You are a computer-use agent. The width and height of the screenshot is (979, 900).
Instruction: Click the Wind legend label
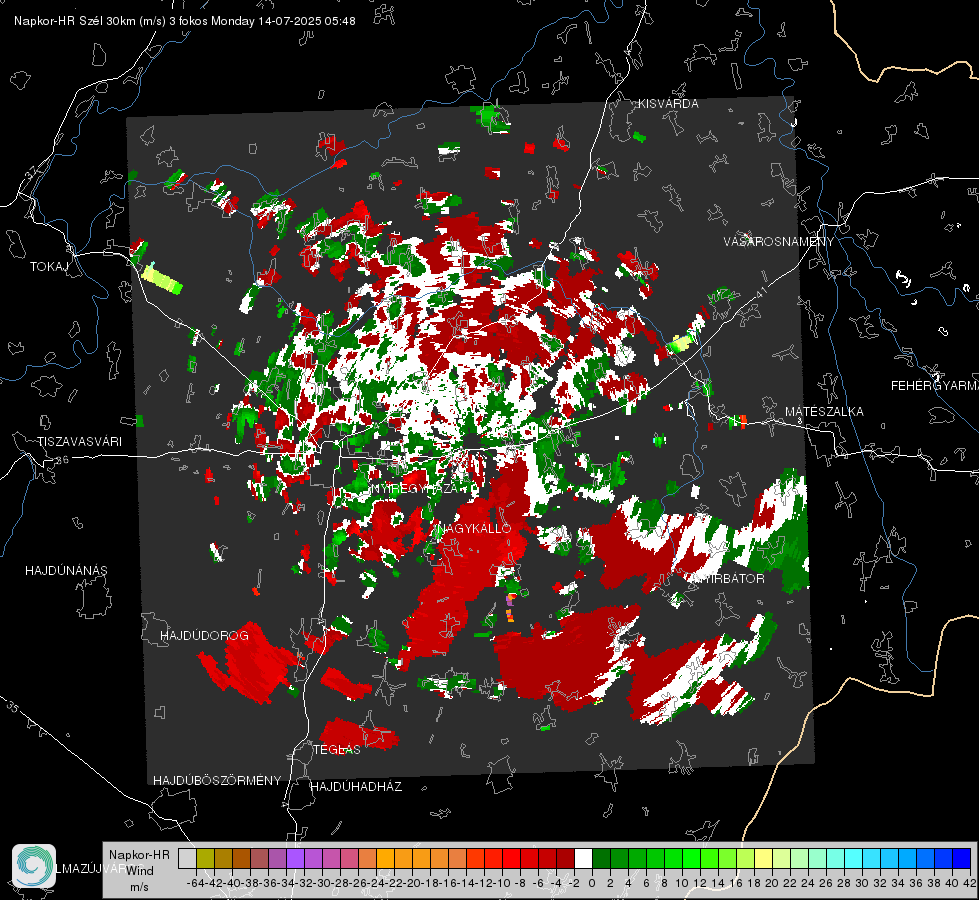[x=140, y=871]
